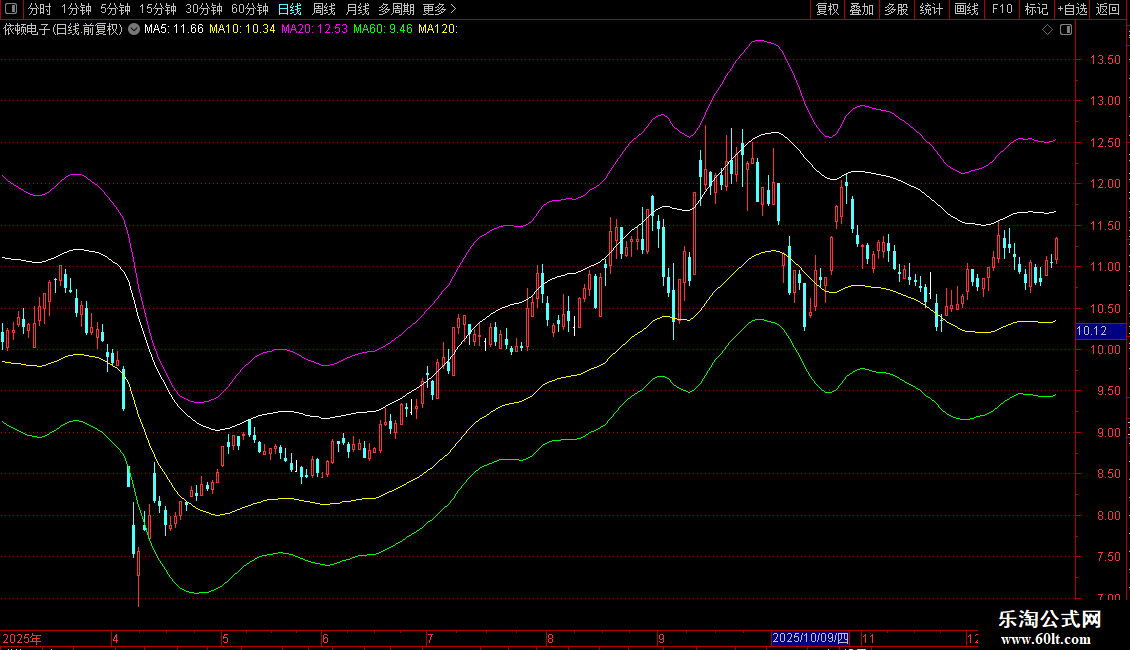1130x650 pixels.
Task: Select the 5分钟 period tab
Action: tap(115, 9)
